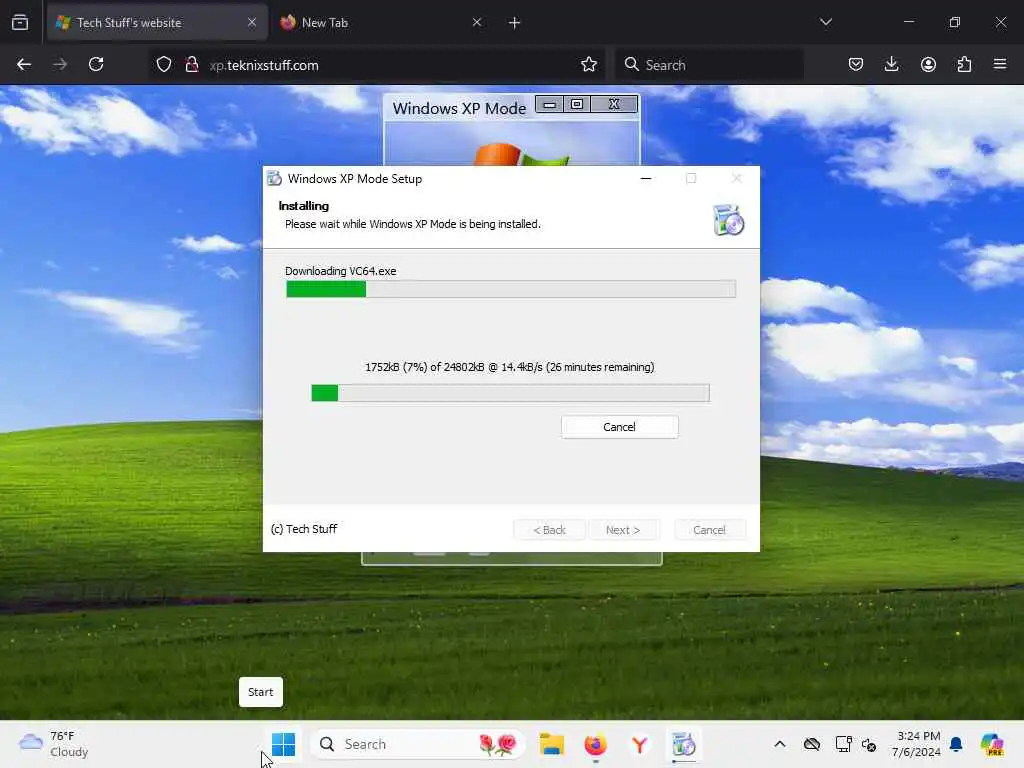Image resolution: width=1024 pixels, height=768 pixels.
Task: View site security padlock info
Action: point(191,65)
